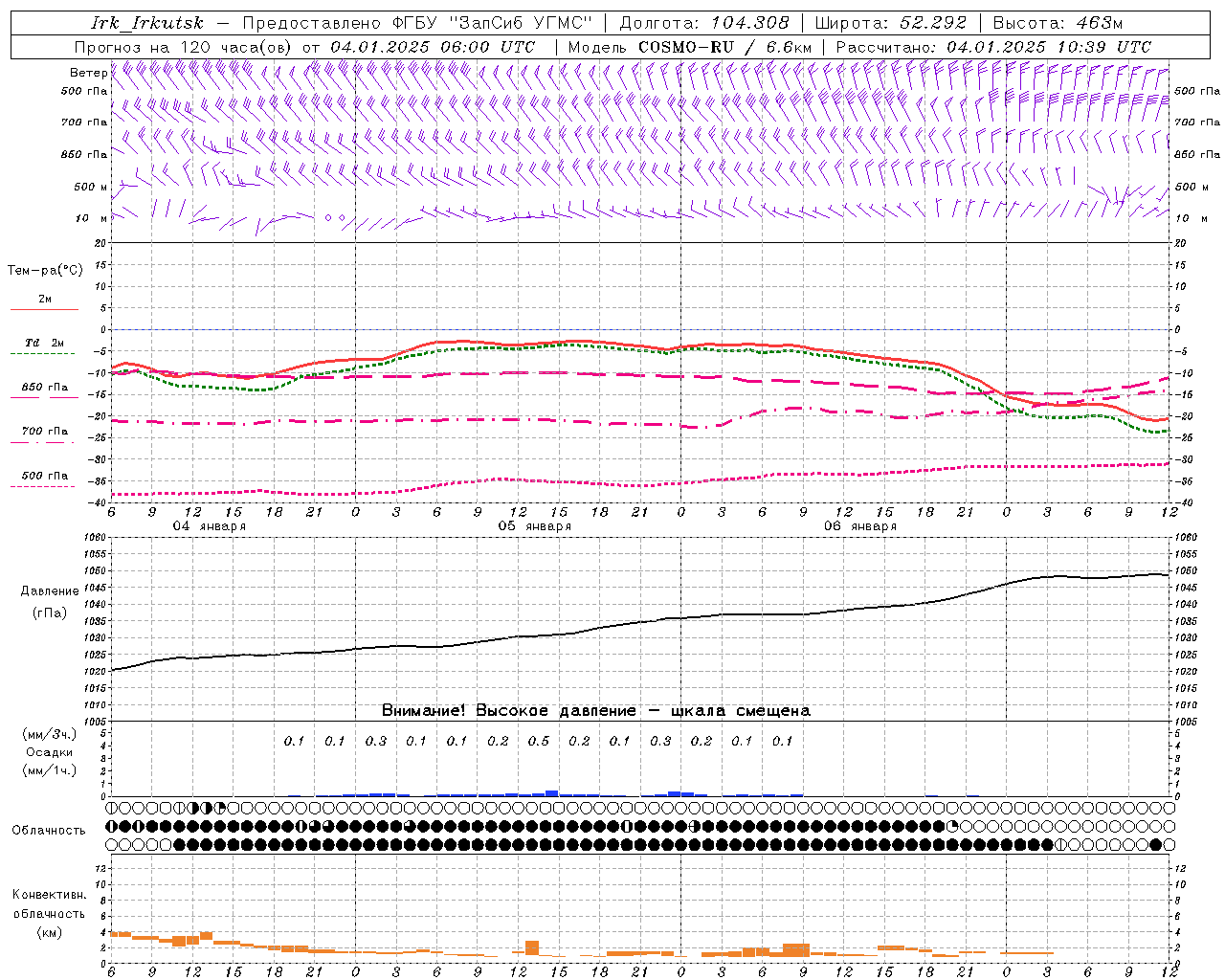1225x980 pixels.
Task: Click the 0.5 precipitation value
Action: (539, 741)
